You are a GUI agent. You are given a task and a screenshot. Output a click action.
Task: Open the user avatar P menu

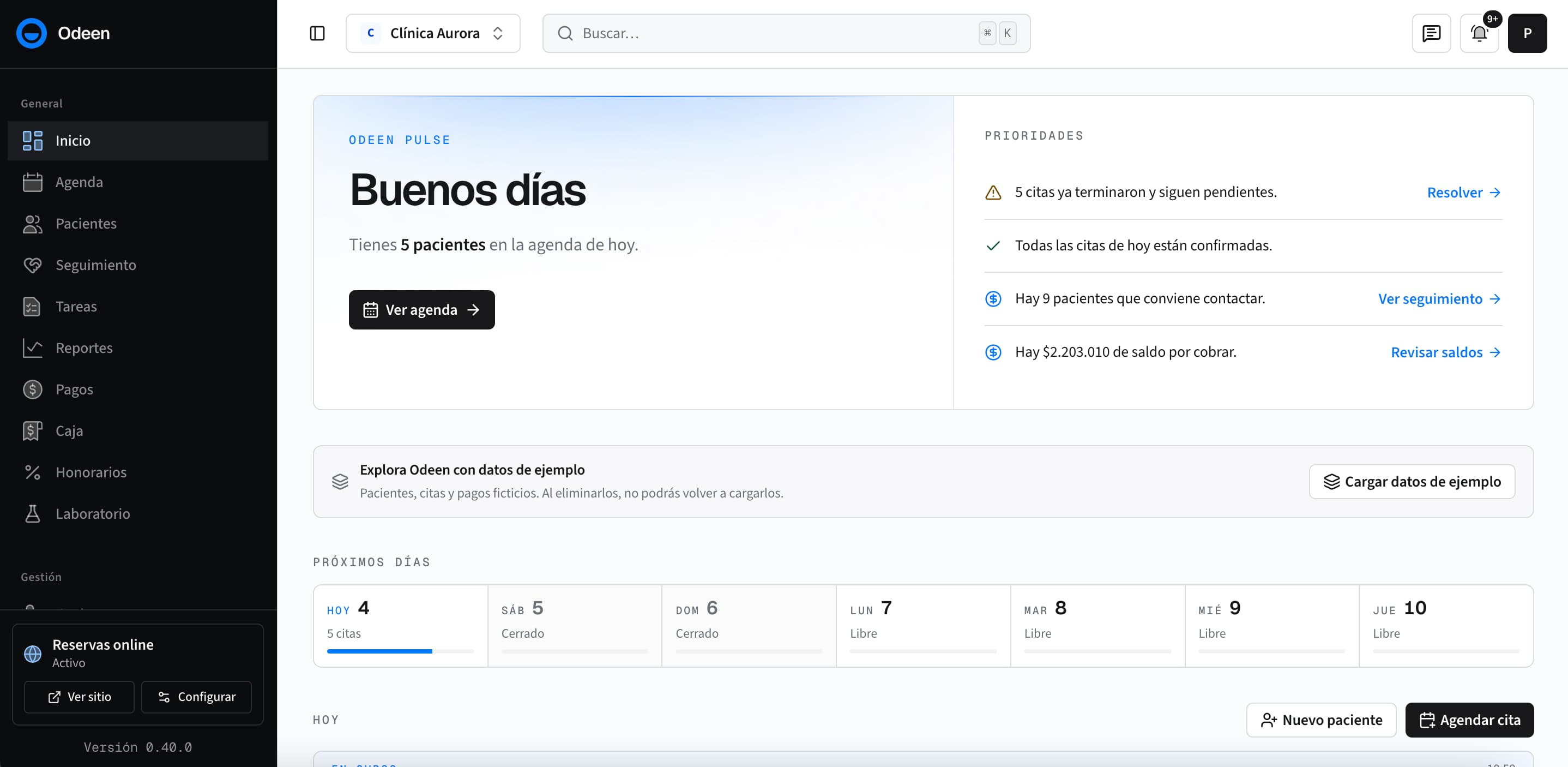[1527, 33]
